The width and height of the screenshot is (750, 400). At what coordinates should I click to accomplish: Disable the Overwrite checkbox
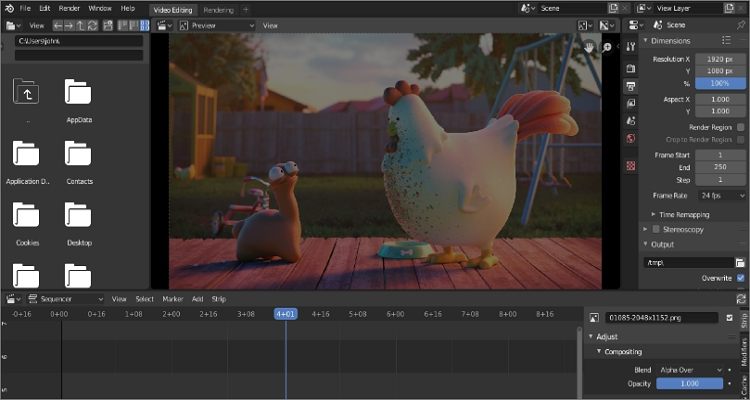pos(741,278)
